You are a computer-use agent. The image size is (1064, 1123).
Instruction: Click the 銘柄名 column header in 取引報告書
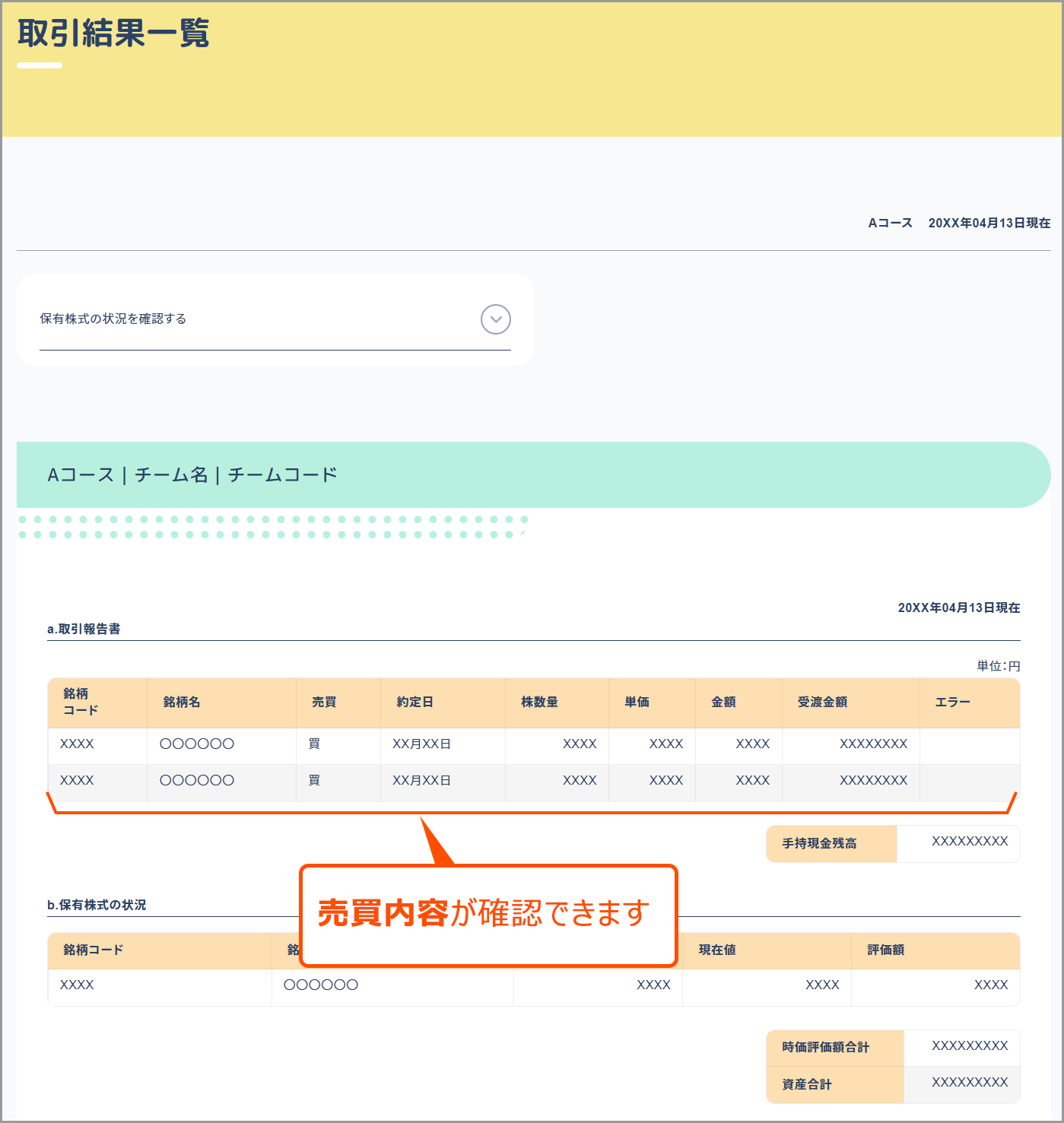[182, 702]
